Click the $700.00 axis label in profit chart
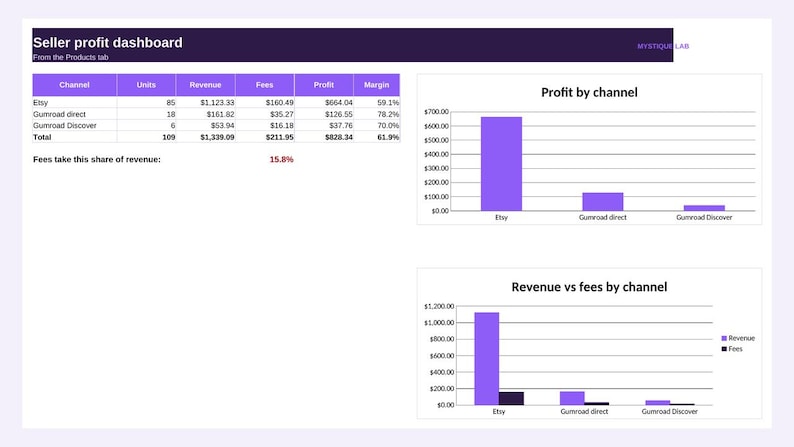Screen dimensions: 794x447 436,111
